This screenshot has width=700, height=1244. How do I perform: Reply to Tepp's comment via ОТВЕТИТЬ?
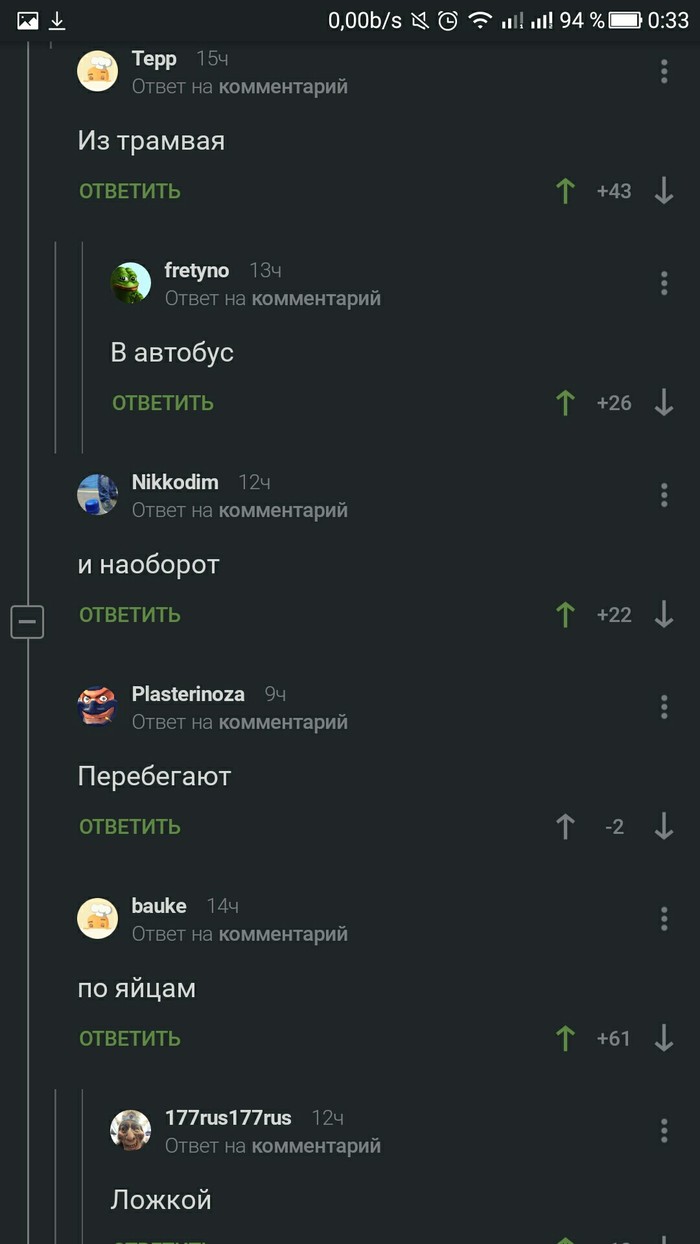click(130, 191)
